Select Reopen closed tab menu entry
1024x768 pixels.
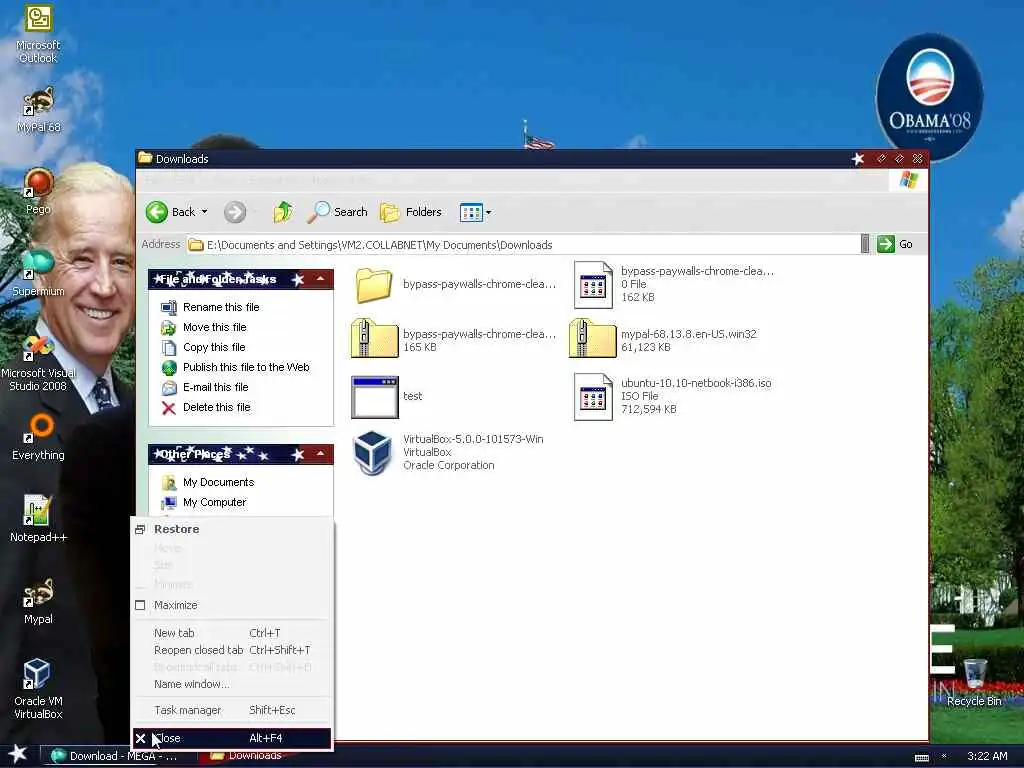[x=232, y=650]
